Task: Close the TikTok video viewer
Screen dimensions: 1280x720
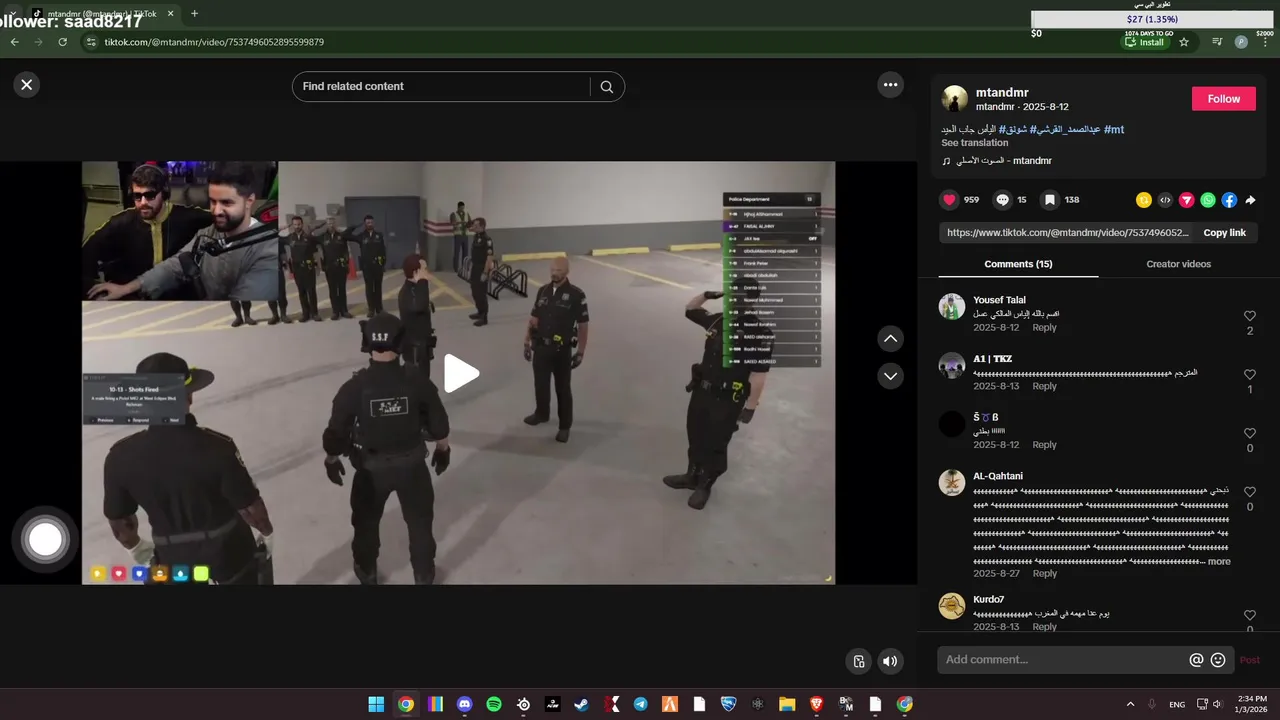Action: click(27, 85)
